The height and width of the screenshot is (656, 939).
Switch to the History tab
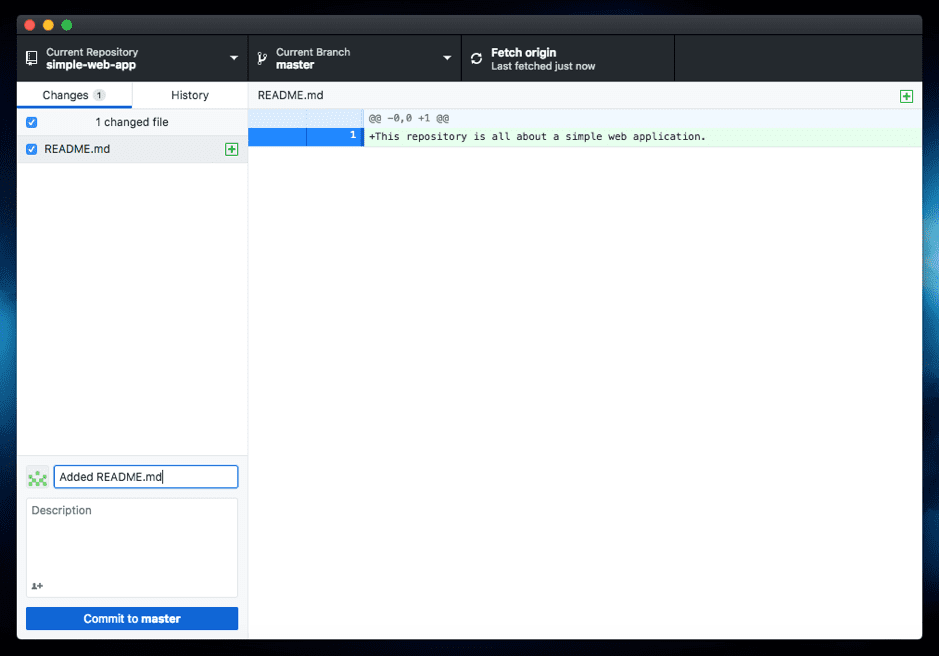point(189,95)
